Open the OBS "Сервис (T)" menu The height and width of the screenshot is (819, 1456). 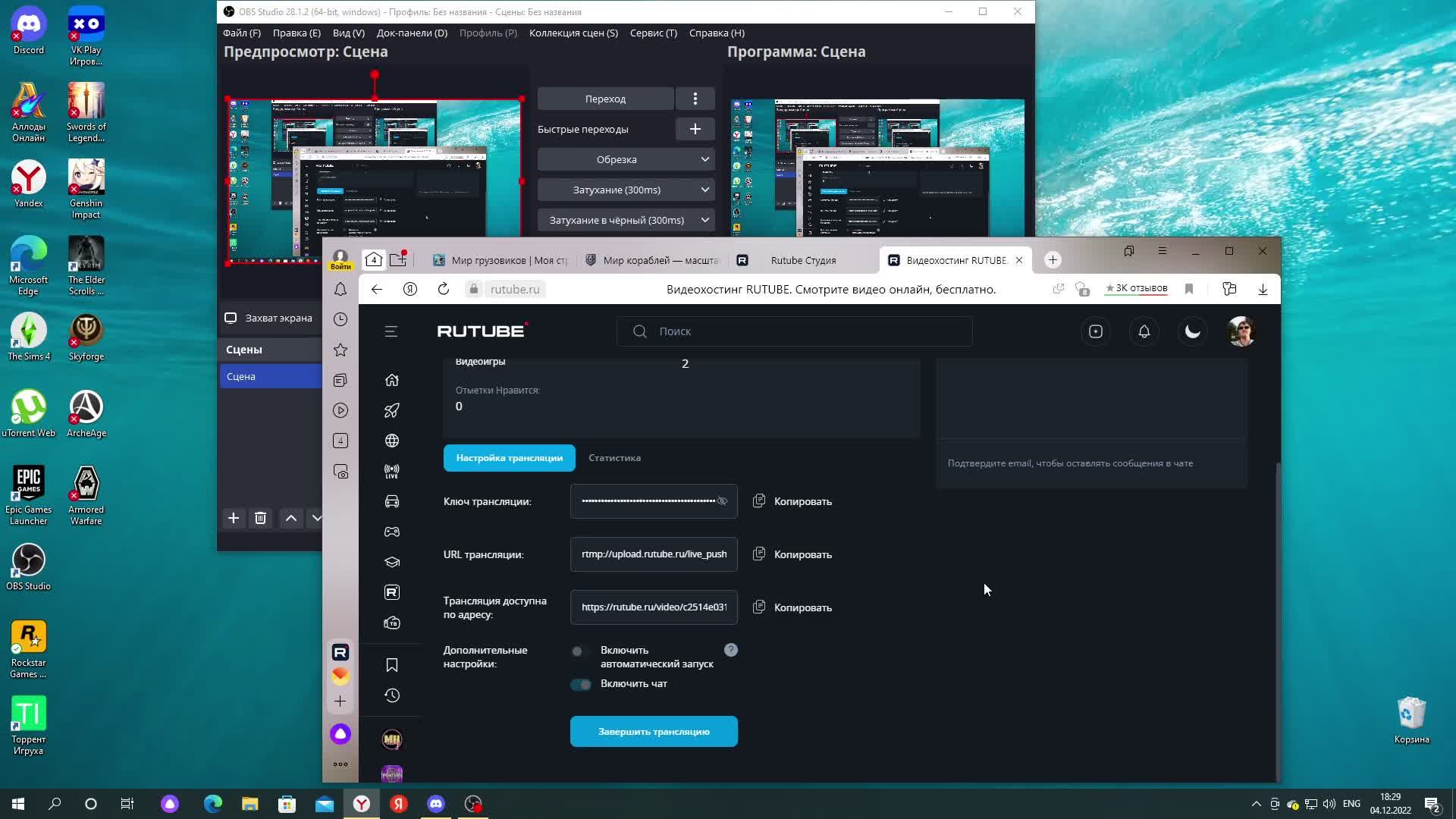pyautogui.click(x=653, y=33)
